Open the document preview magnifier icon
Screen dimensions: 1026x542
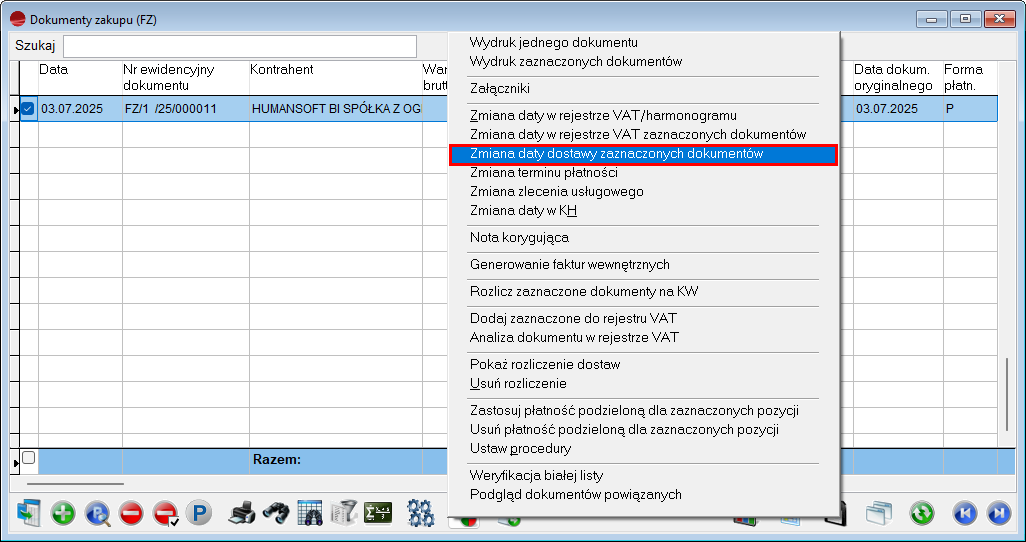click(x=97, y=513)
